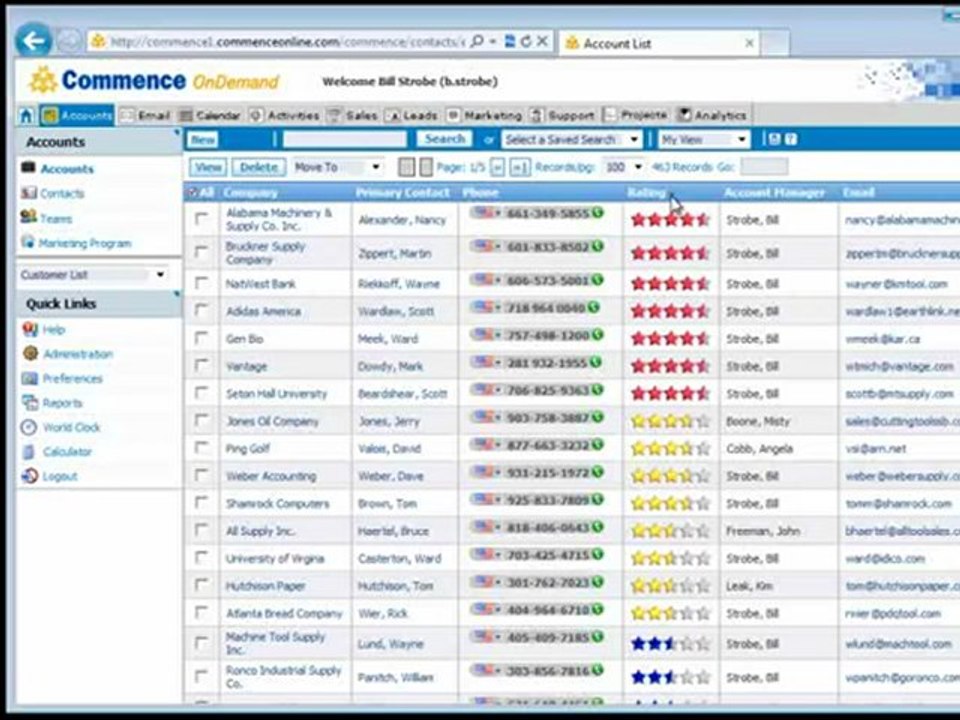Switch to the Email tab
960x720 pixels.
point(146,115)
